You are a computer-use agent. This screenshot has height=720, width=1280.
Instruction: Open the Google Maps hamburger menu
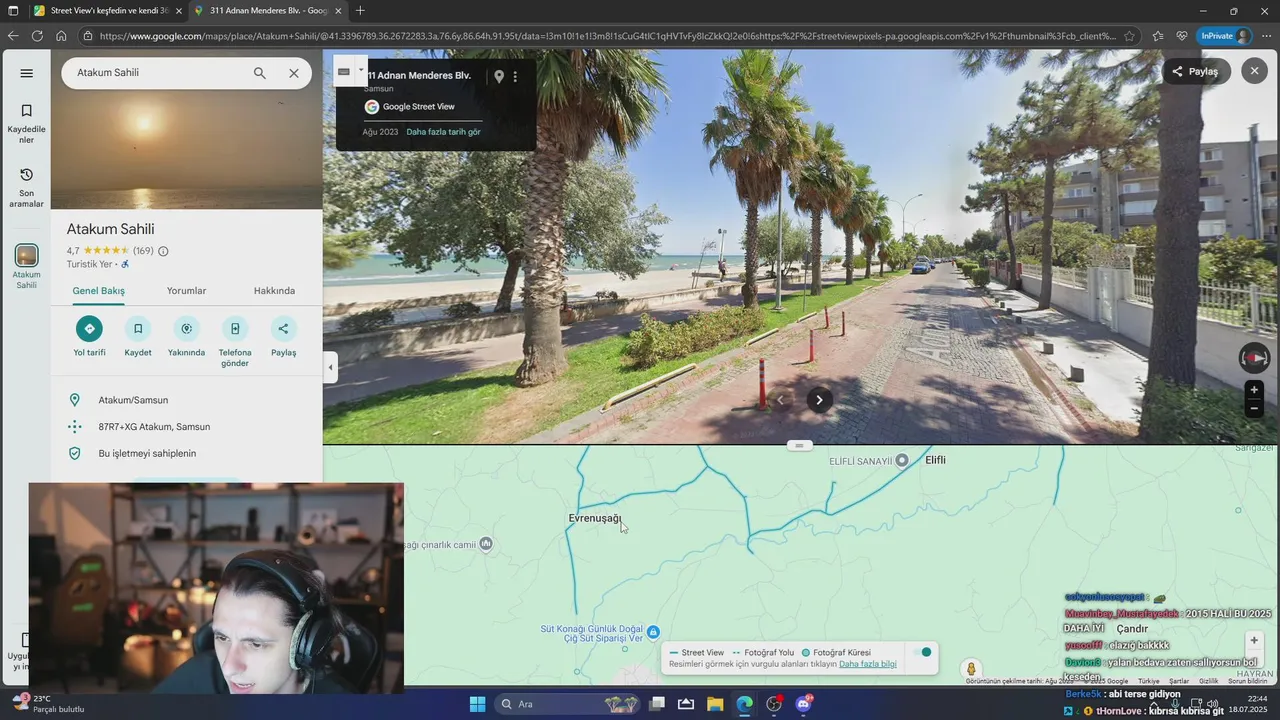coord(27,73)
